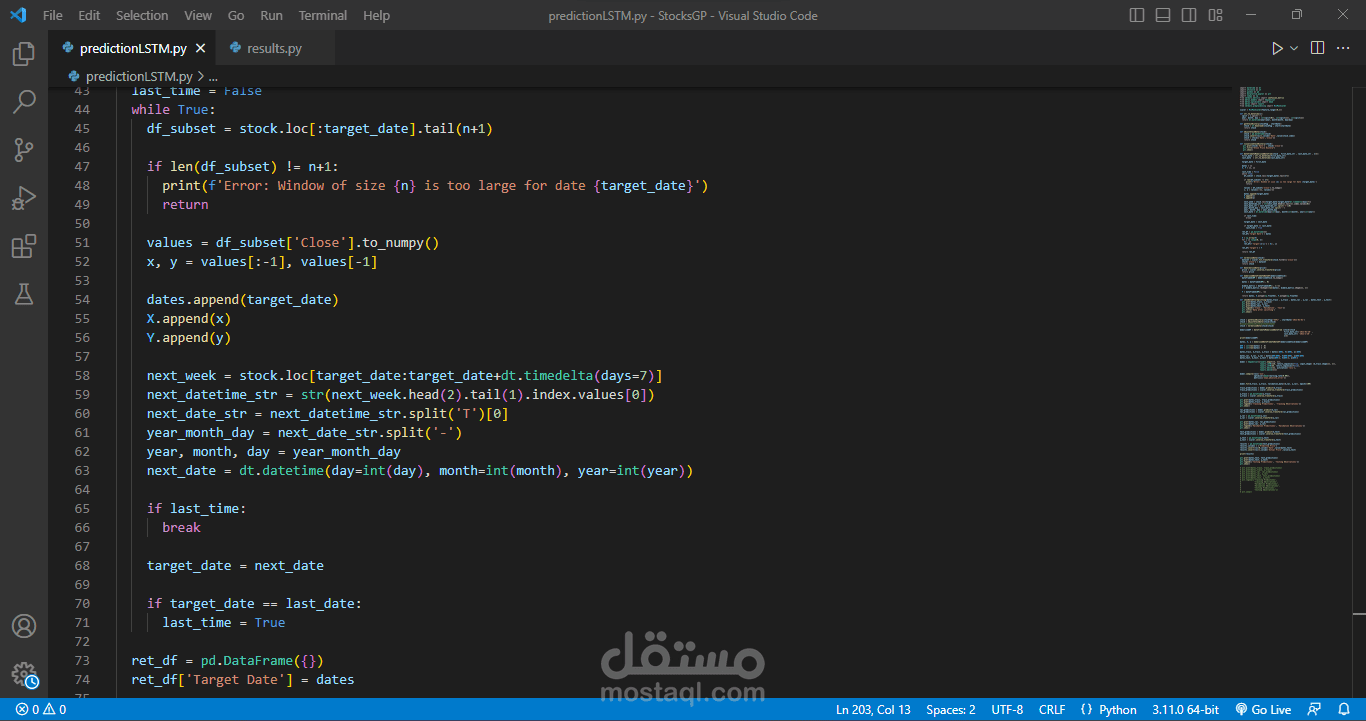The height and width of the screenshot is (721, 1366).
Task: Open the Go menu
Action: [x=236, y=15]
